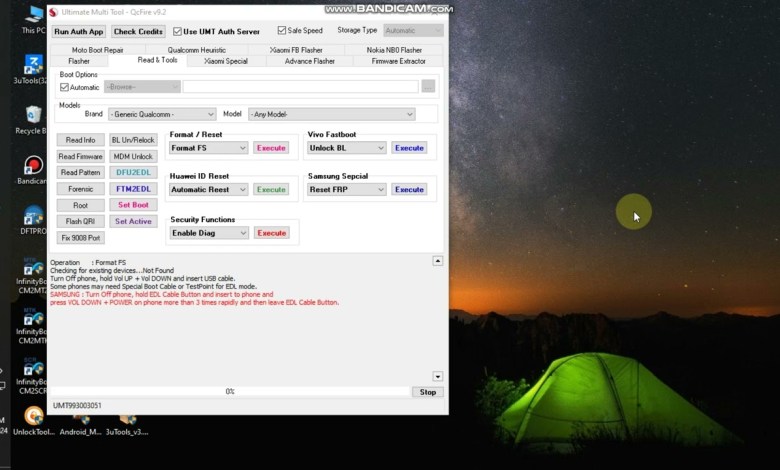Open the UnlockTool desktop icon

[x=33, y=418]
